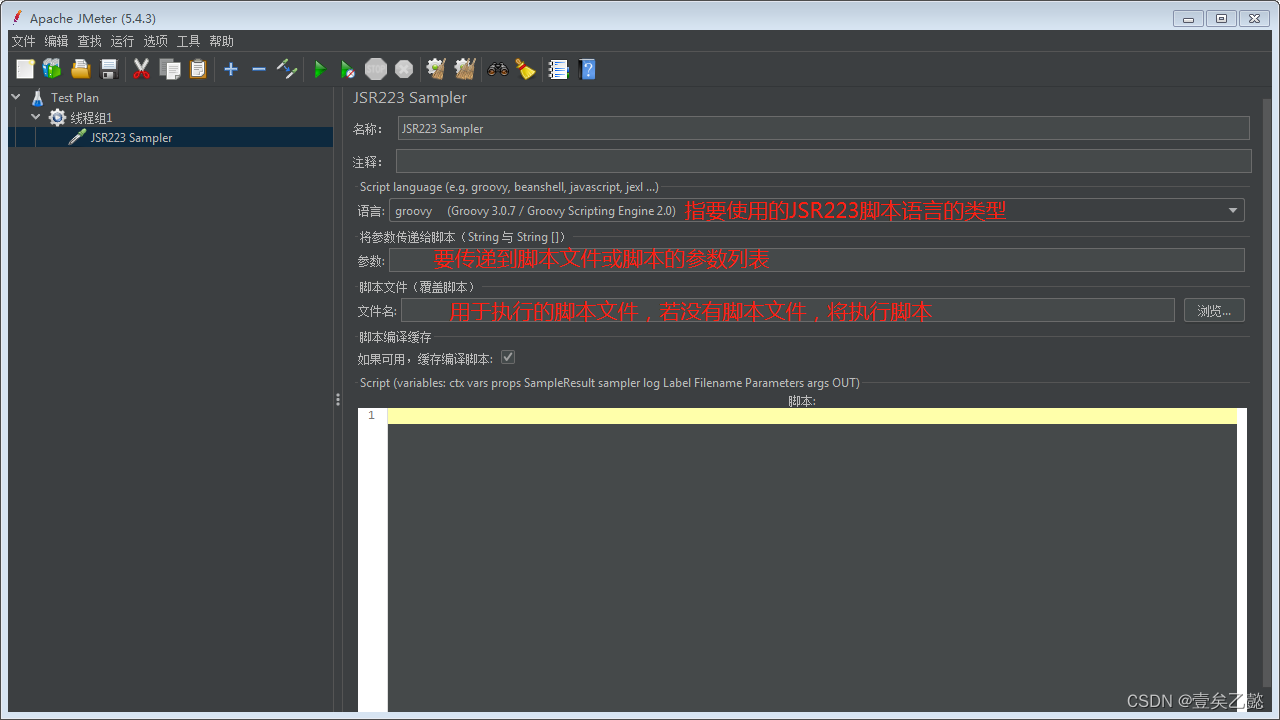Create a new test plan via New icon
The image size is (1280, 720).
click(24, 69)
